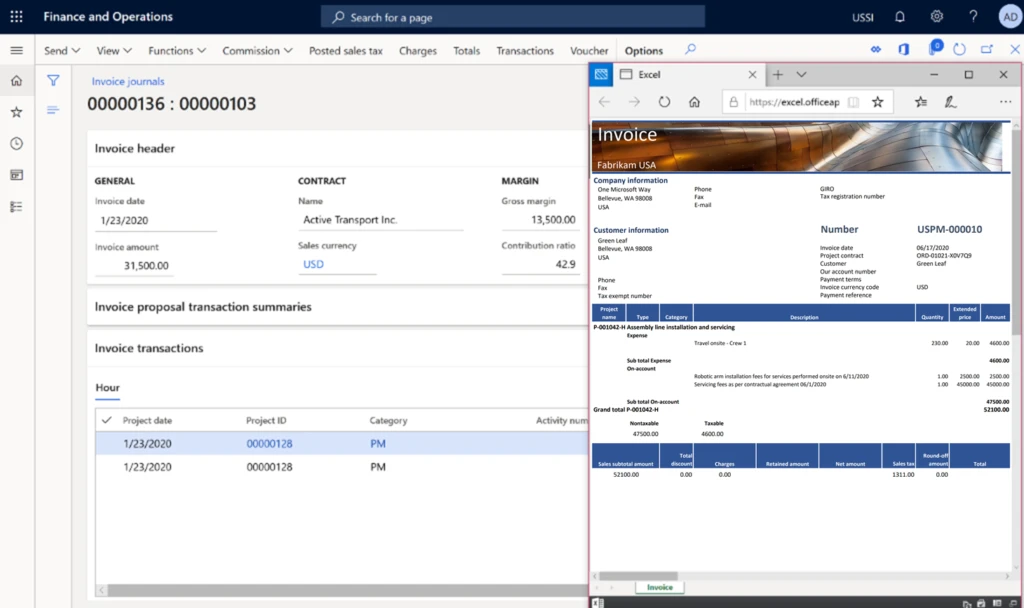Image resolution: width=1024 pixels, height=608 pixels.
Task: Open Favorites via the star sidebar icon
Action: pos(16,110)
